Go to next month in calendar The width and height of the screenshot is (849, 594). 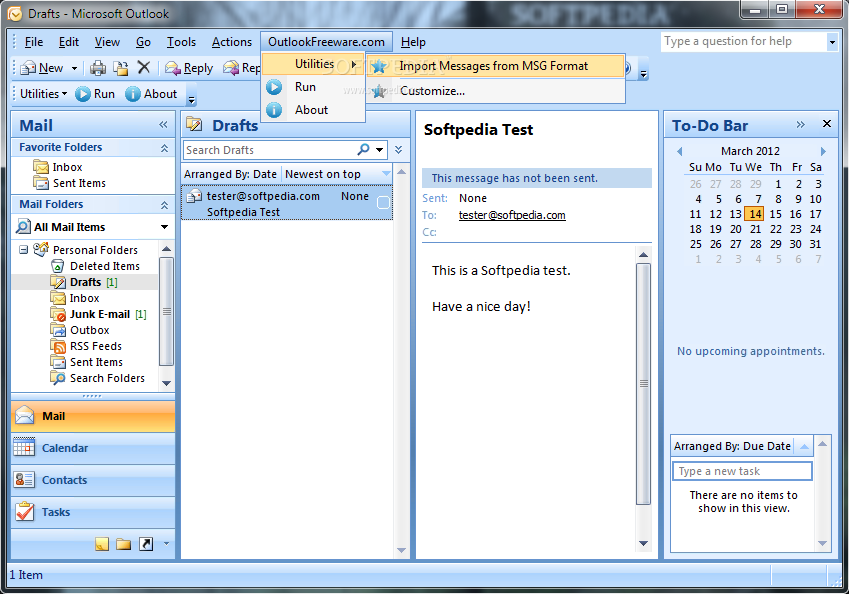(823, 151)
